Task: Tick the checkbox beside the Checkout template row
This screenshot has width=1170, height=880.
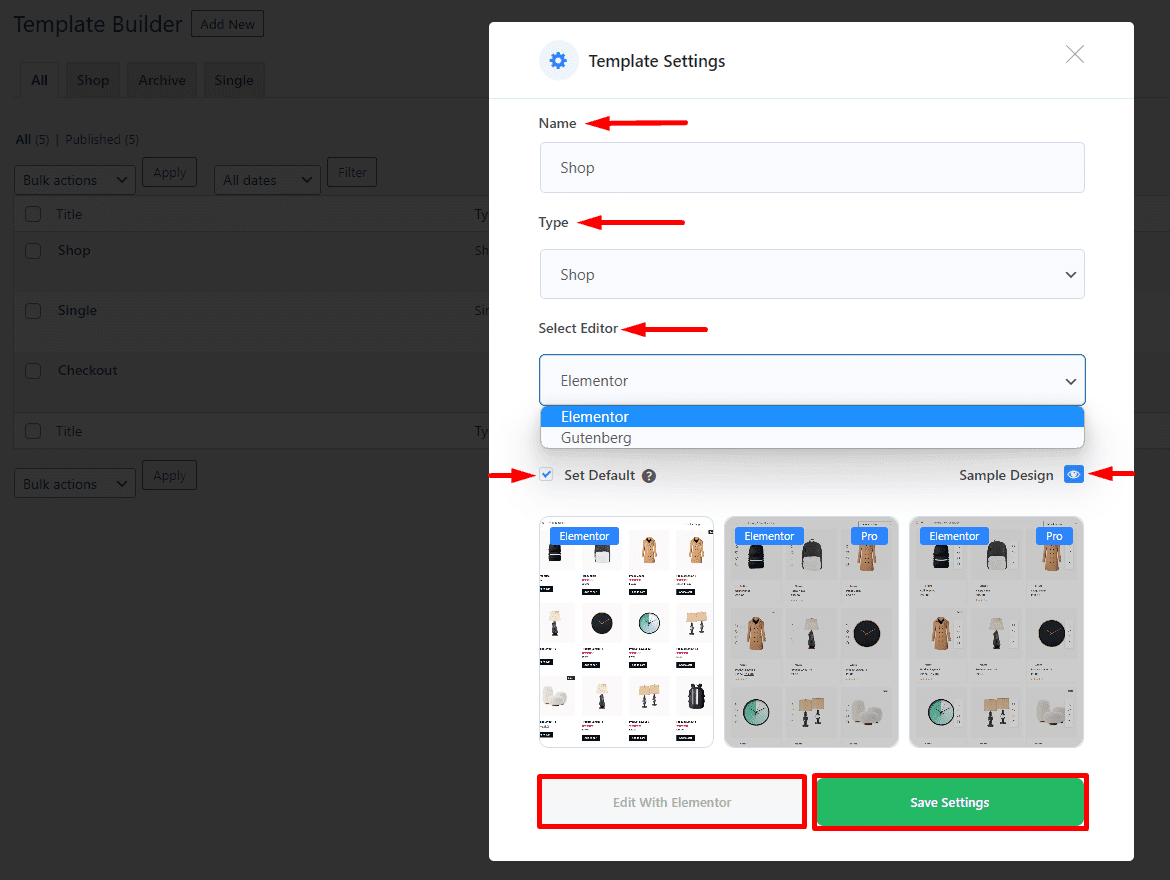Action: 33,371
